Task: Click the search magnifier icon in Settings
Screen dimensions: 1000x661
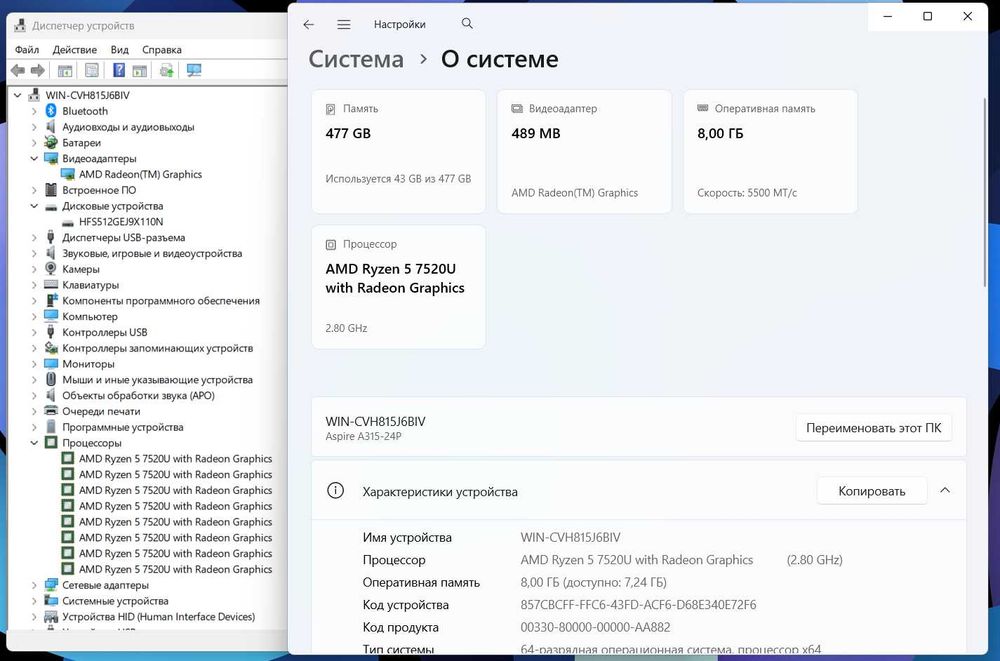Action: pos(467,24)
